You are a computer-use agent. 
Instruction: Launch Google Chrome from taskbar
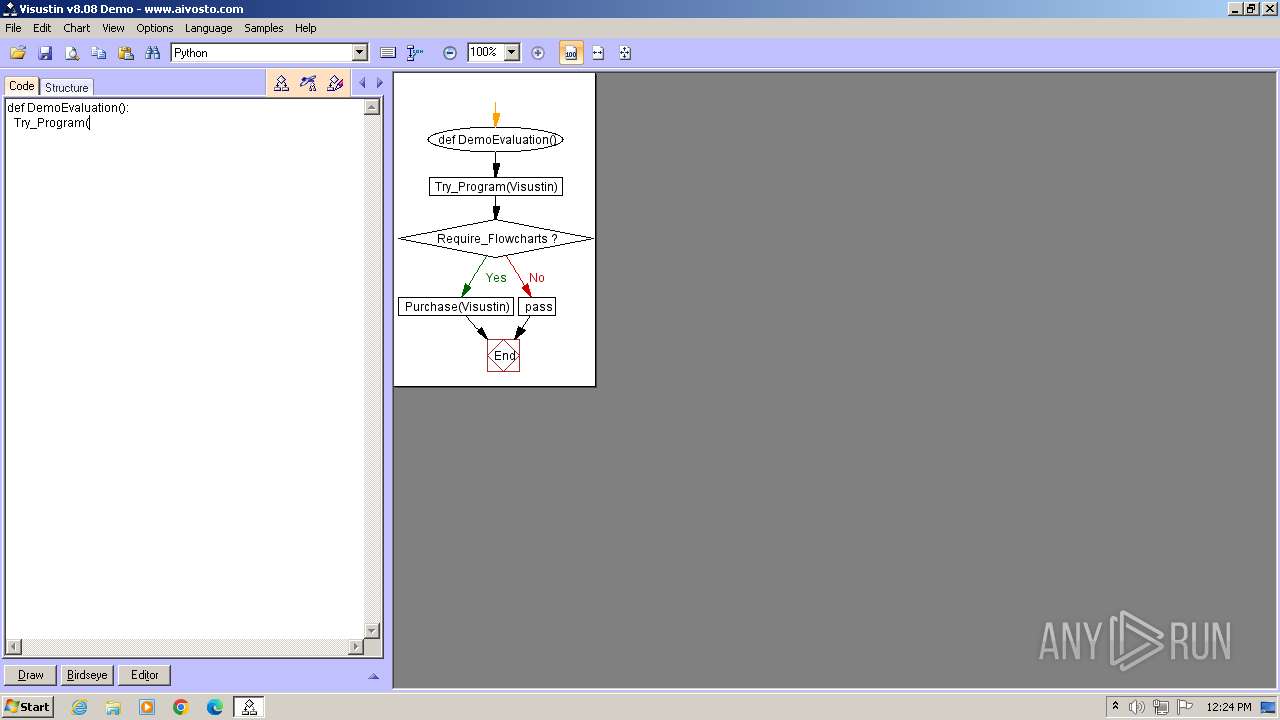[181, 707]
